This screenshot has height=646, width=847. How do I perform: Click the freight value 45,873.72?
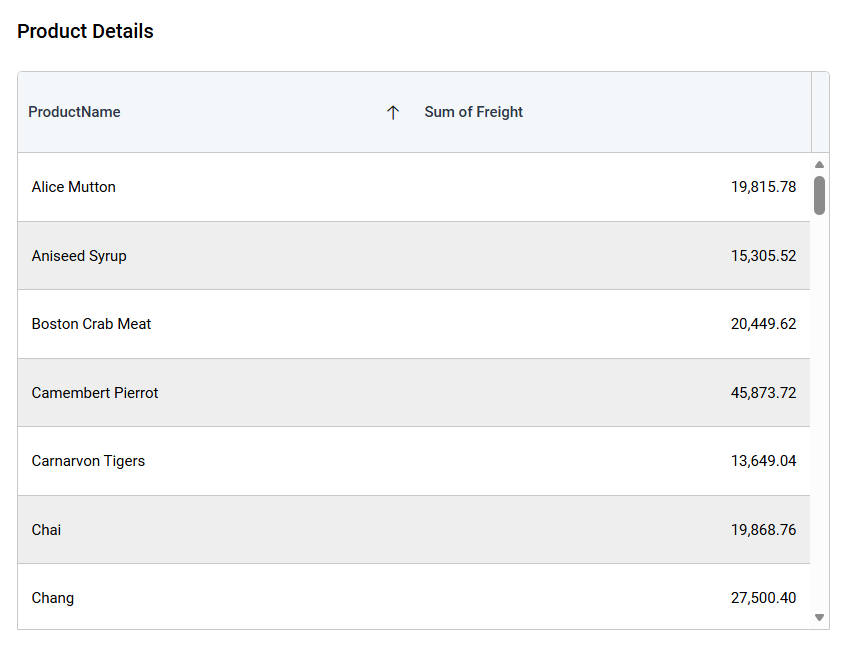763,393
